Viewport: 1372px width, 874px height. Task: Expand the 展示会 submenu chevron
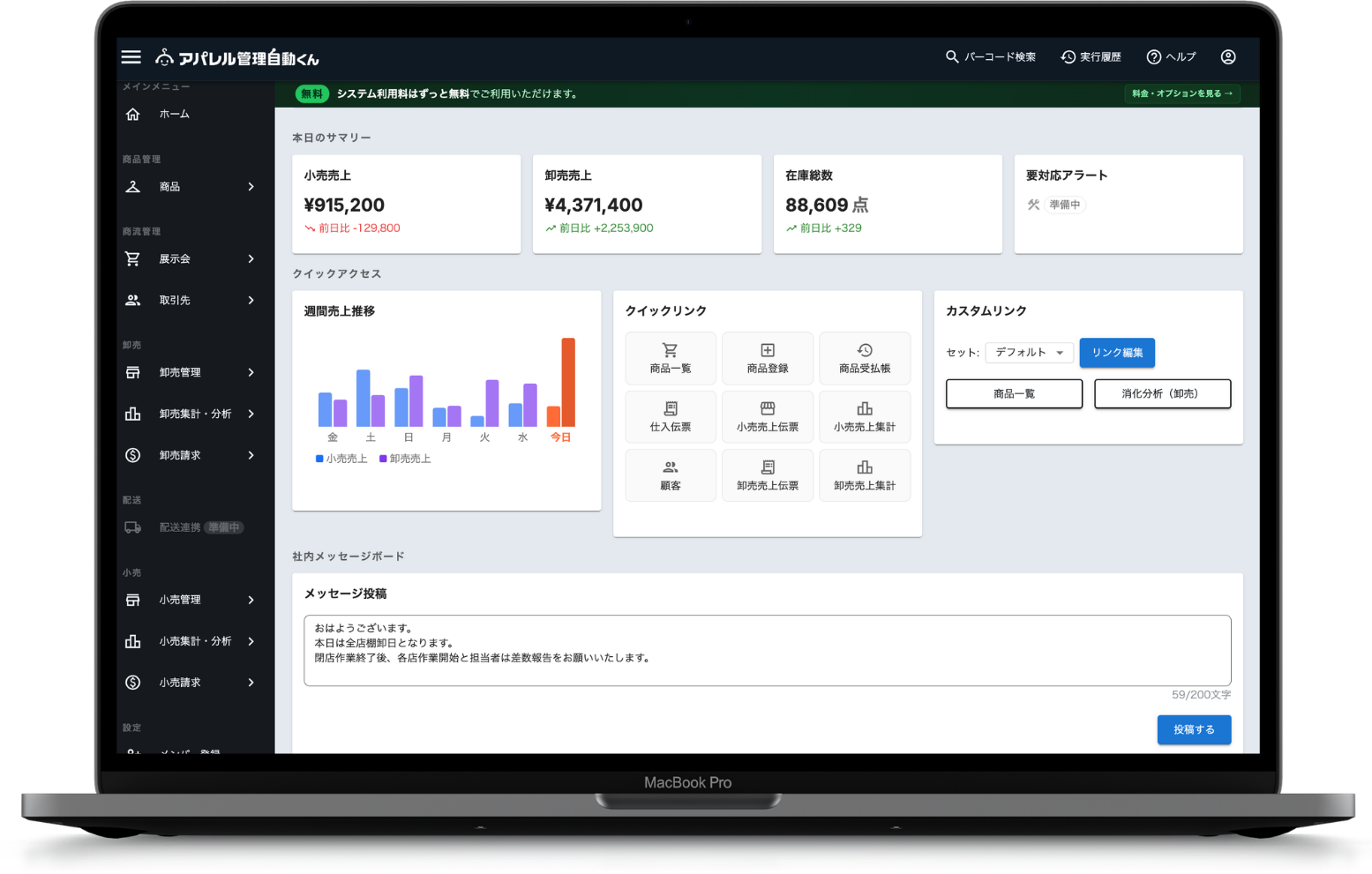tap(251, 259)
